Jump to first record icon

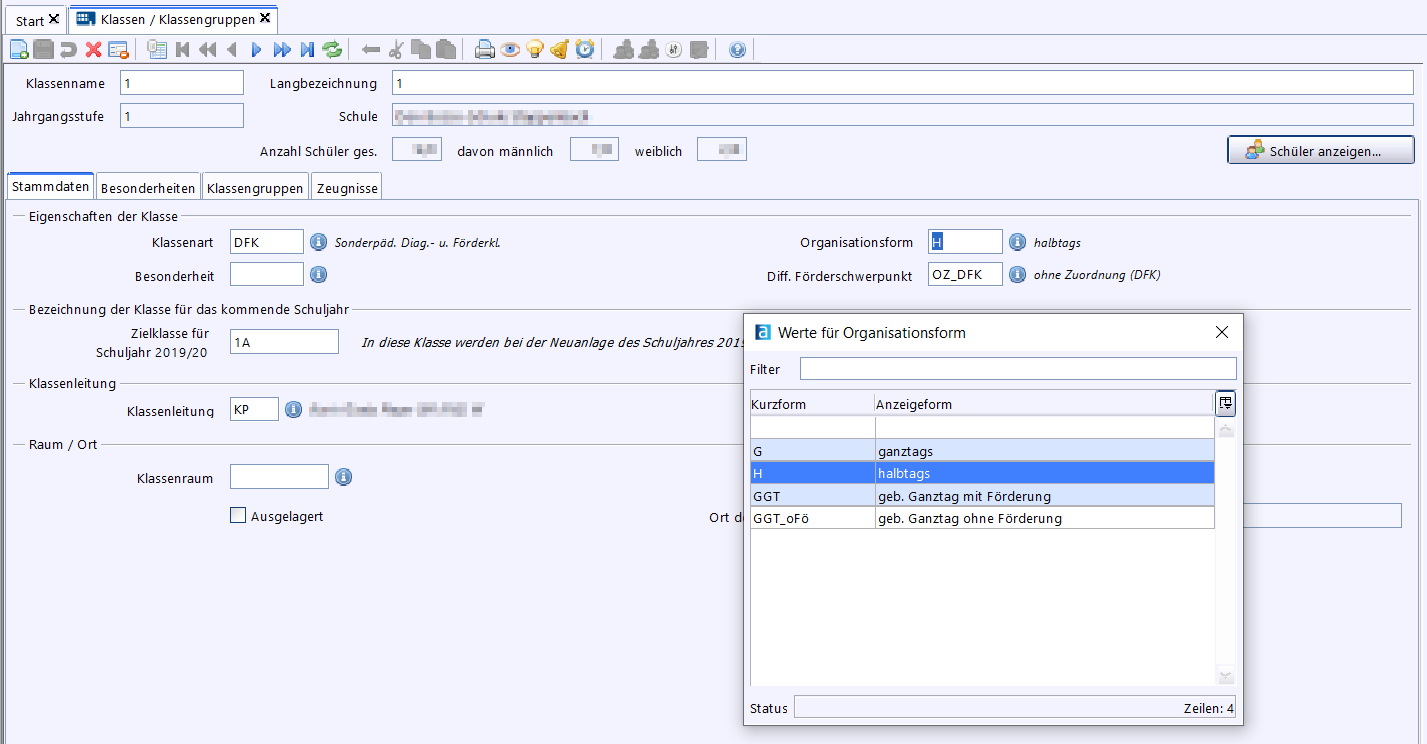point(183,49)
